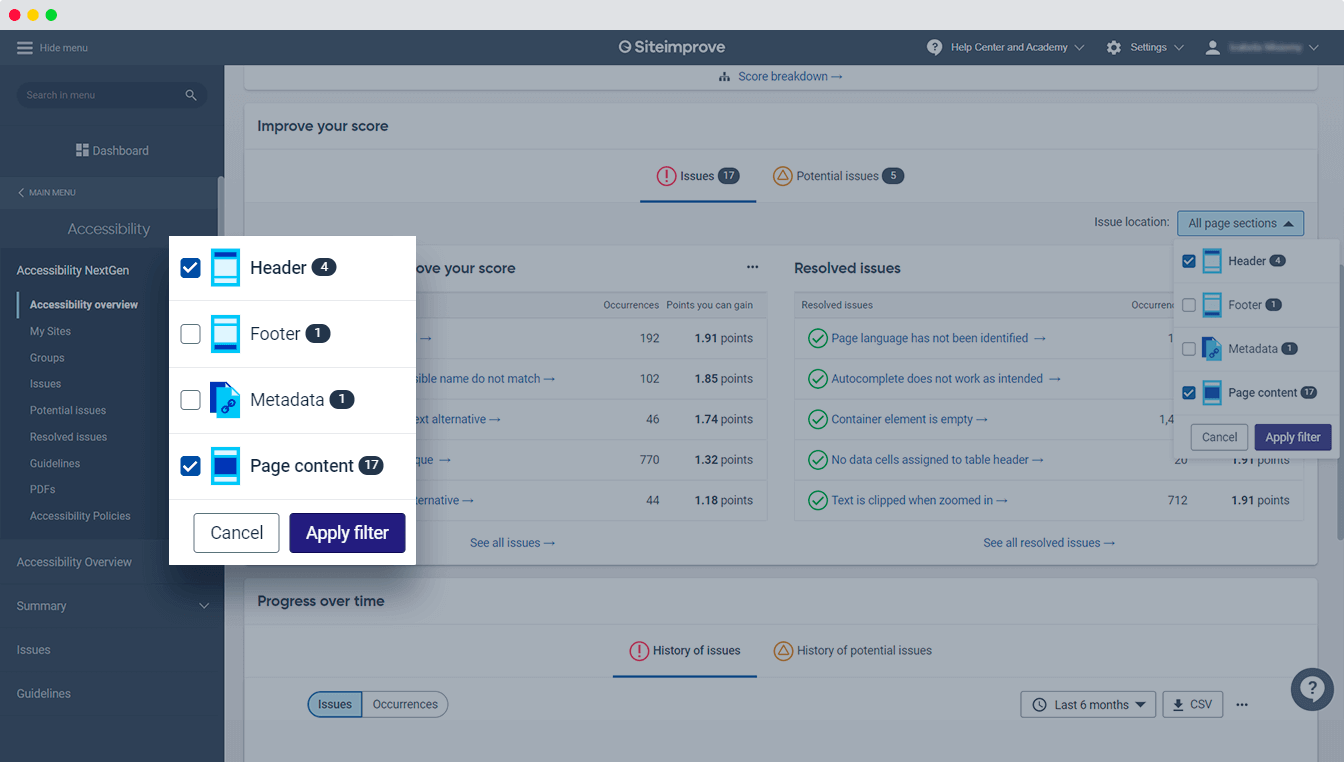The image size is (1344, 762).
Task: Switch chart toggle to Occurrences
Action: pos(405,705)
